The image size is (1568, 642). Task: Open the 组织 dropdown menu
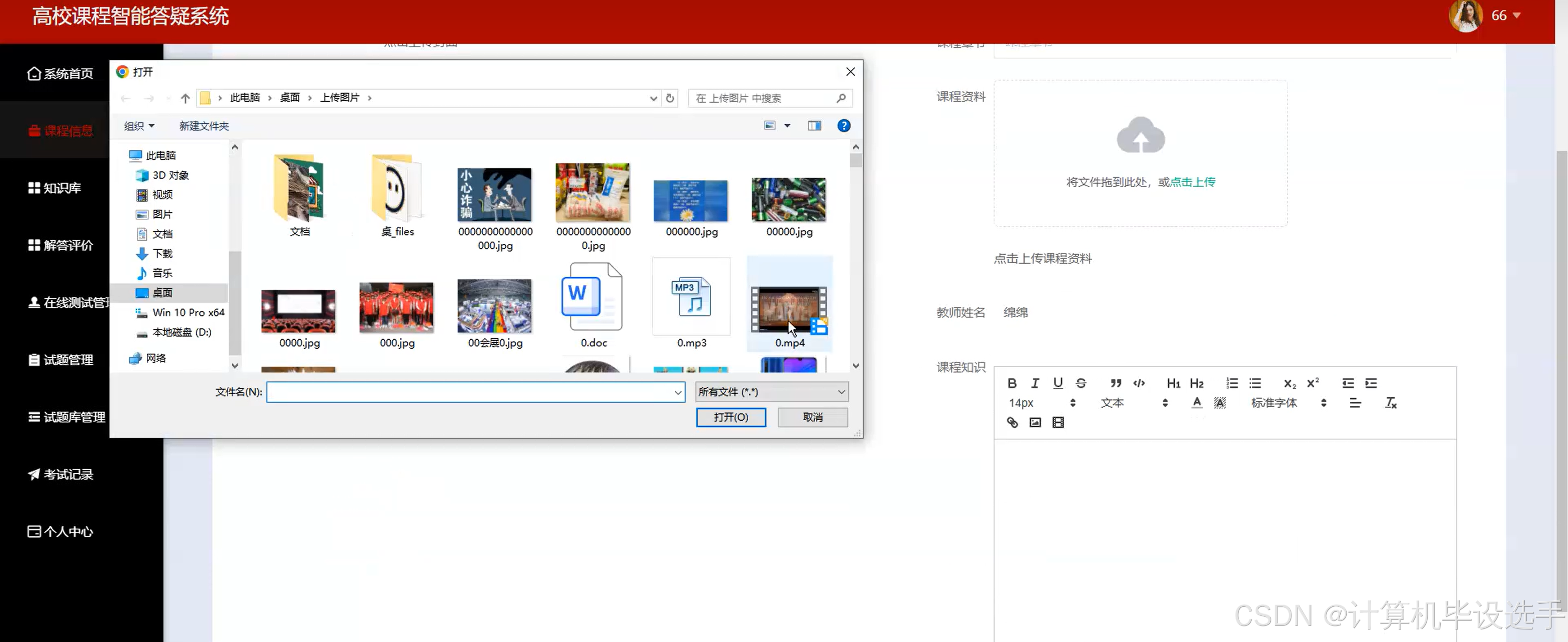pyautogui.click(x=139, y=125)
